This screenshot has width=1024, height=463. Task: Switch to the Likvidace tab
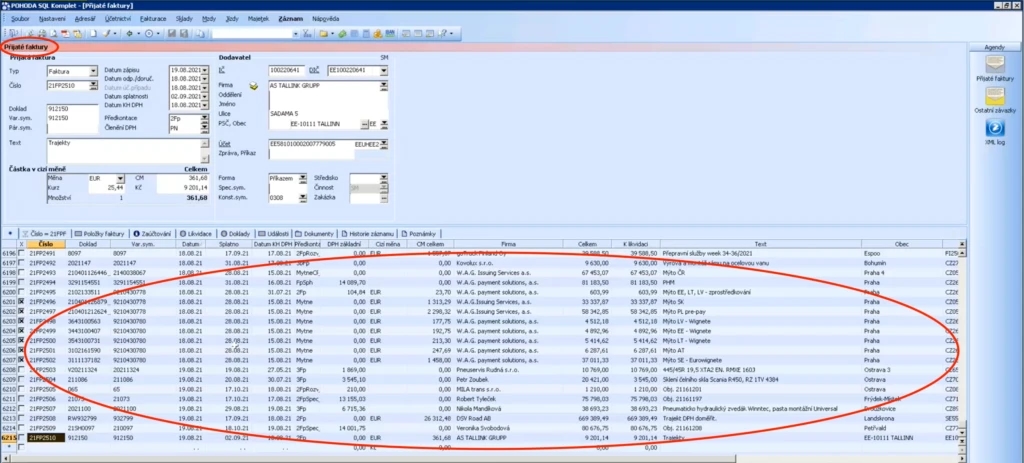(195, 233)
